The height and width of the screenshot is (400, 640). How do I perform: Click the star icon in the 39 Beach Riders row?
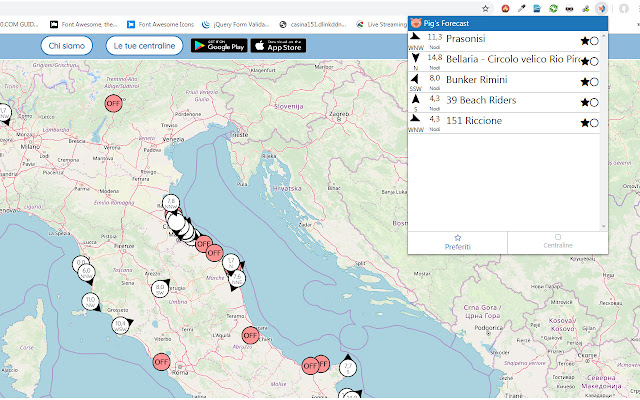585,102
